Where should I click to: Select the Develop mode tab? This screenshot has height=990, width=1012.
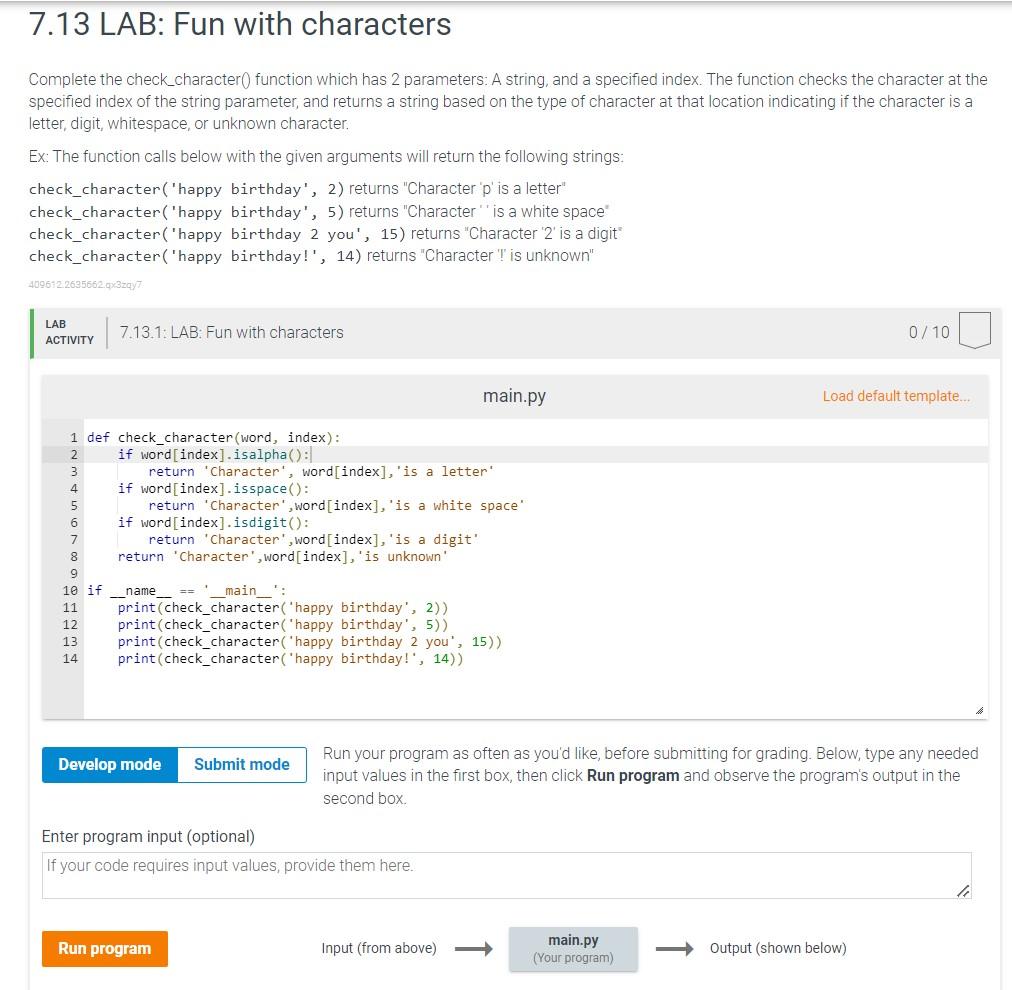click(108, 764)
